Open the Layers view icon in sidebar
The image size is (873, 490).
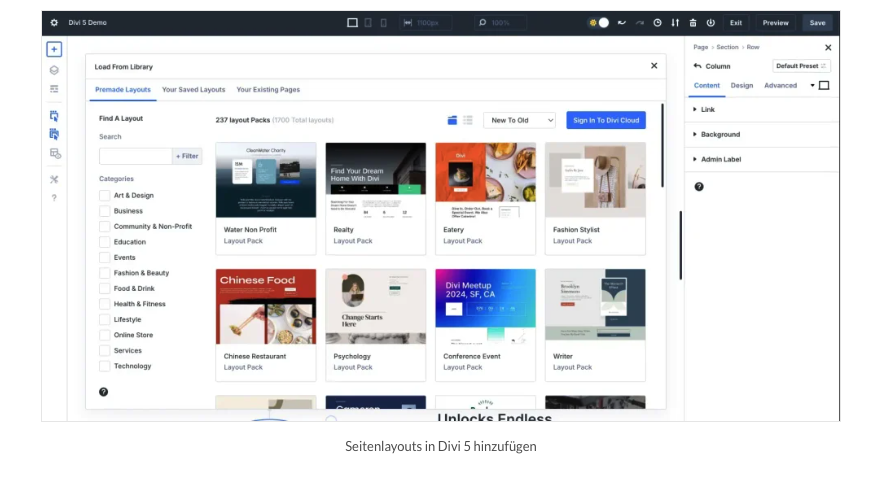point(54,70)
